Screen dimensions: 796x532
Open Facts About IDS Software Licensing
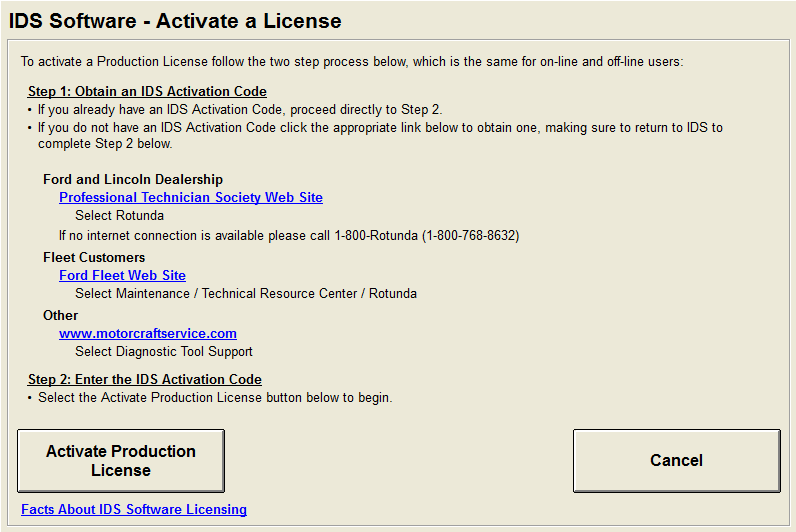pos(134,510)
